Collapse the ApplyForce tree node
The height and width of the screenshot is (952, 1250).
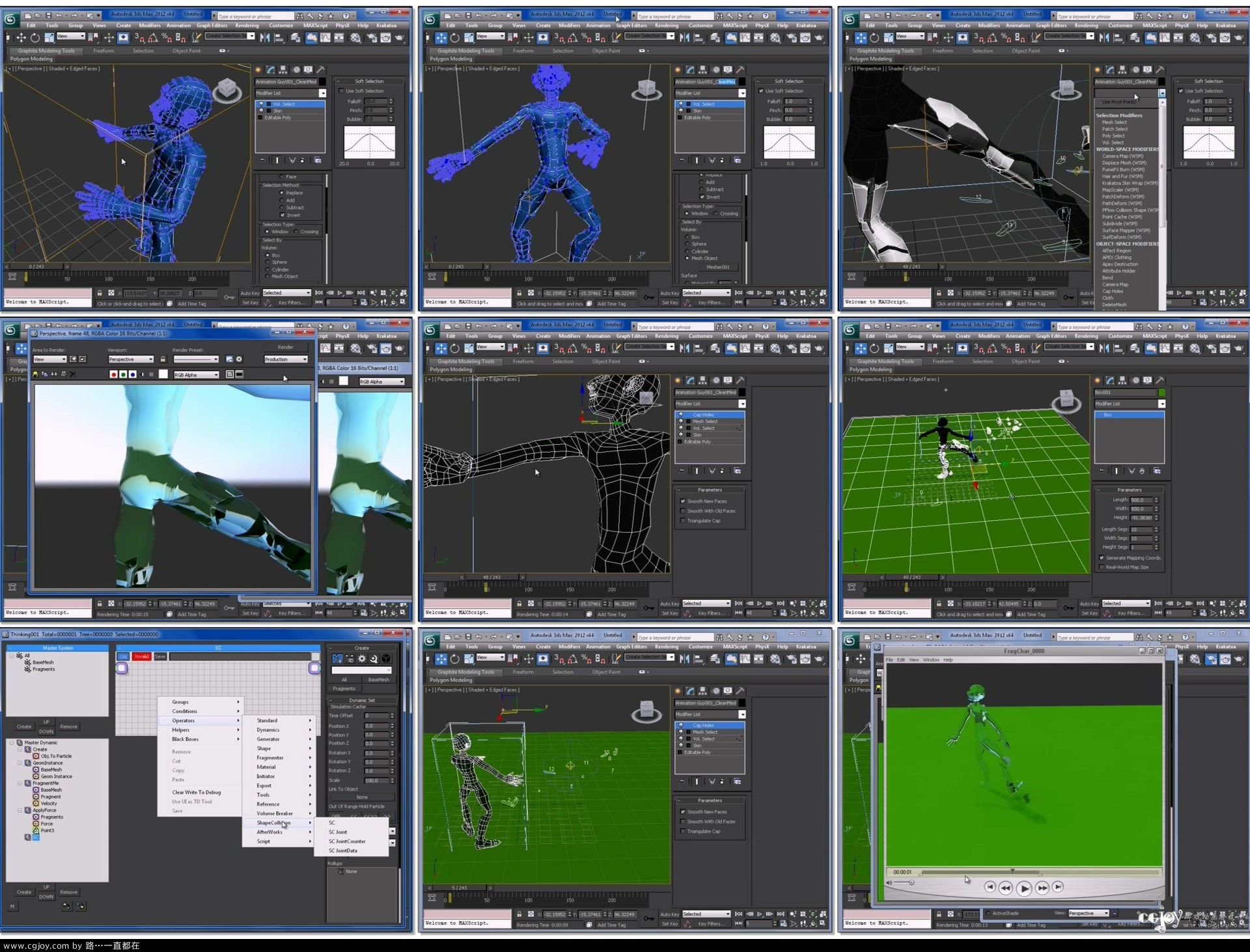click(x=20, y=810)
